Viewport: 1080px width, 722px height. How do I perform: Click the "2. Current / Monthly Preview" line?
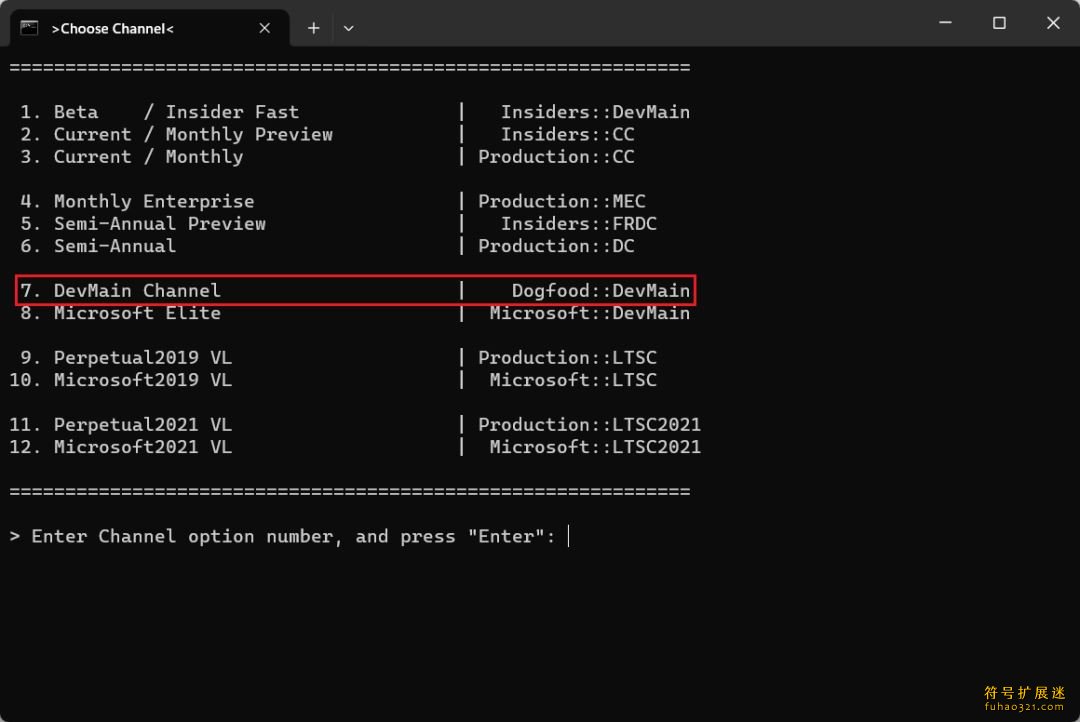[176, 134]
